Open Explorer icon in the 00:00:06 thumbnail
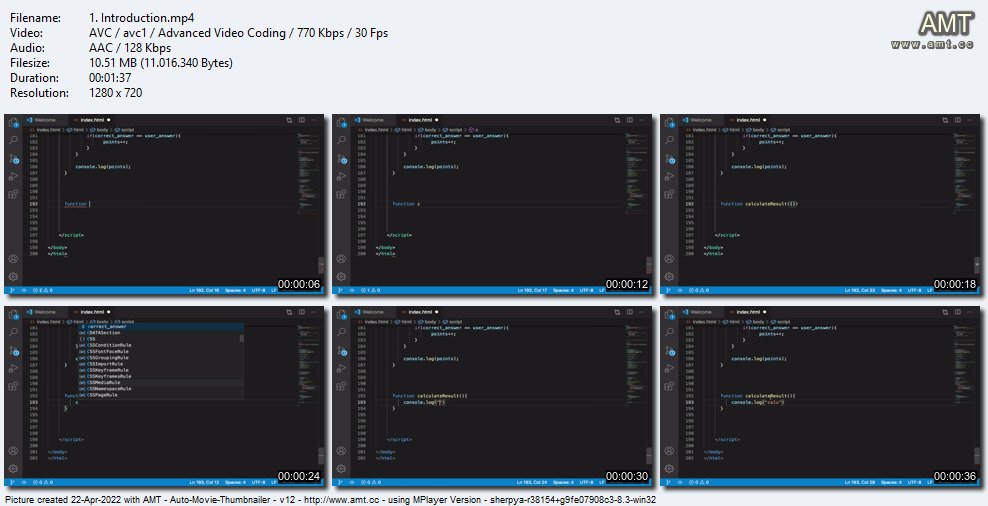The height and width of the screenshot is (506, 988). (13, 124)
